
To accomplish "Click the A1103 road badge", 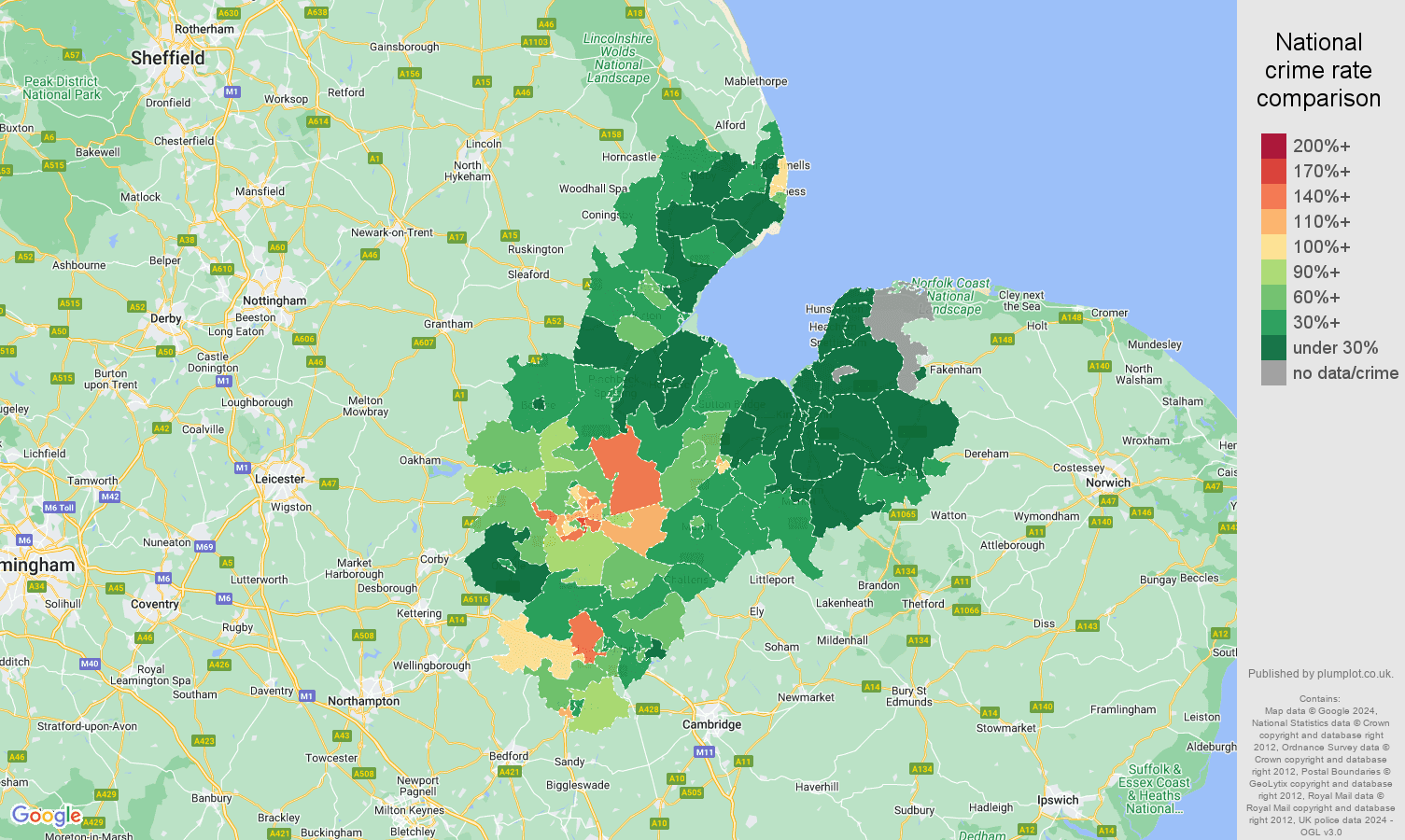I will (x=535, y=41).
